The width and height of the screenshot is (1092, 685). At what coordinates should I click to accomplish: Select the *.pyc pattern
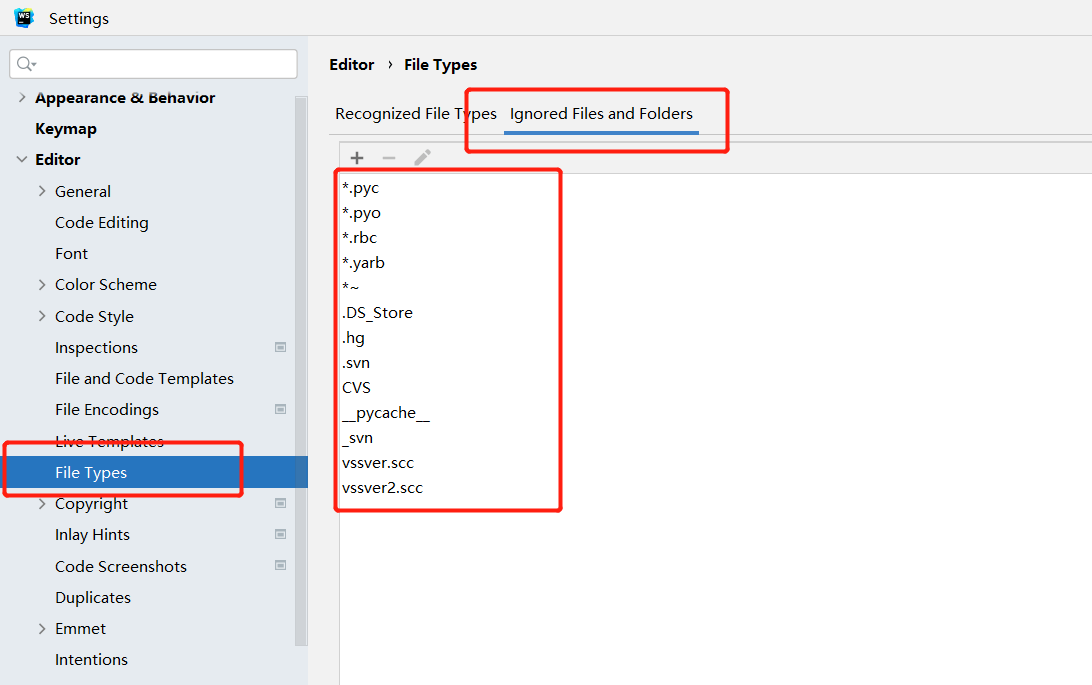coord(361,188)
